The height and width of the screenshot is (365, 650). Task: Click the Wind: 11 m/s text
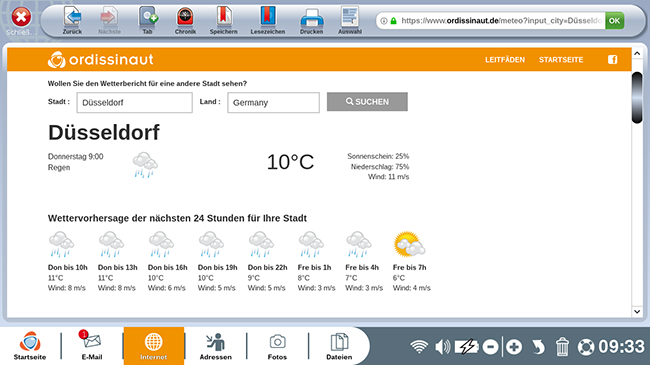pos(388,177)
